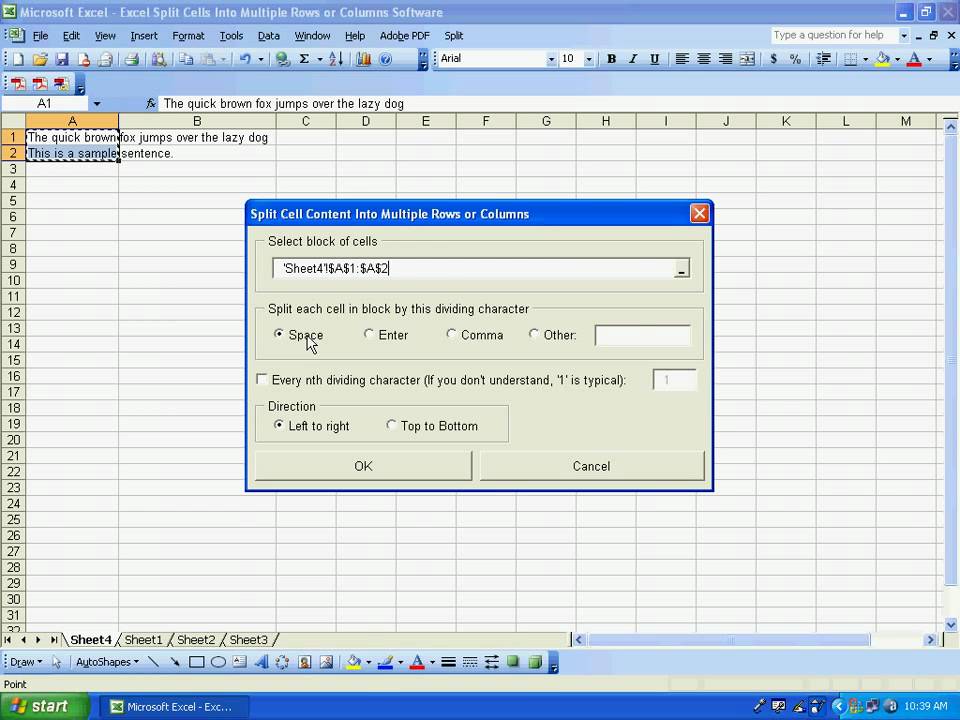Select the Oval drawing tool

coord(218,662)
